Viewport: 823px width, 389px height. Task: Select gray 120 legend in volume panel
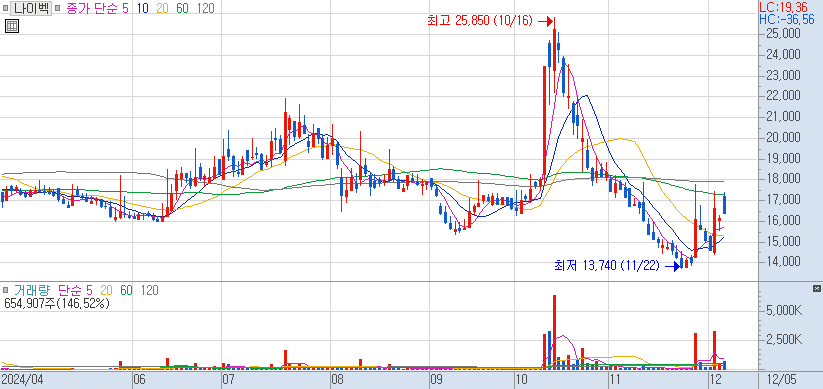[149, 290]
